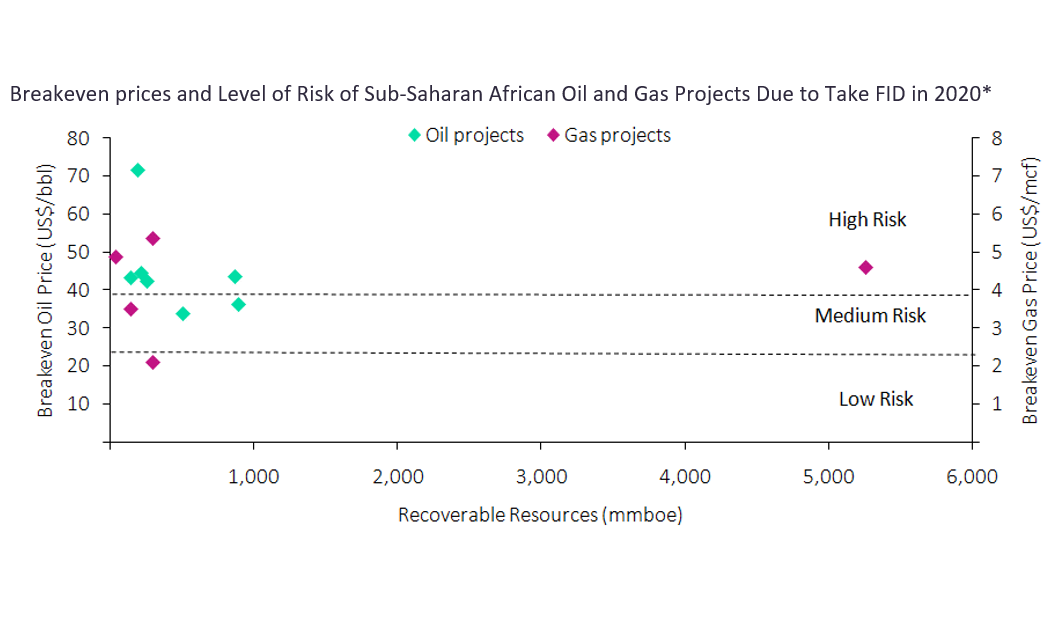This screenshot has height=633, width=1055.
Task: Select the gas project point past 5,000 mmboe
Action: tap(866, 267)
